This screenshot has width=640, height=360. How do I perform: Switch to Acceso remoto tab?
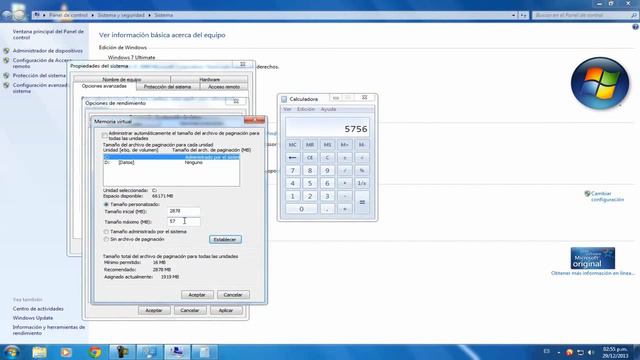[x=224, y=87]
